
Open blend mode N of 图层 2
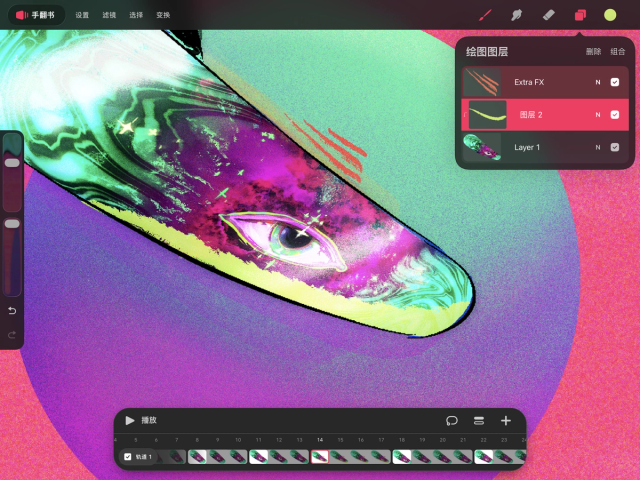[x=598, y=115]
